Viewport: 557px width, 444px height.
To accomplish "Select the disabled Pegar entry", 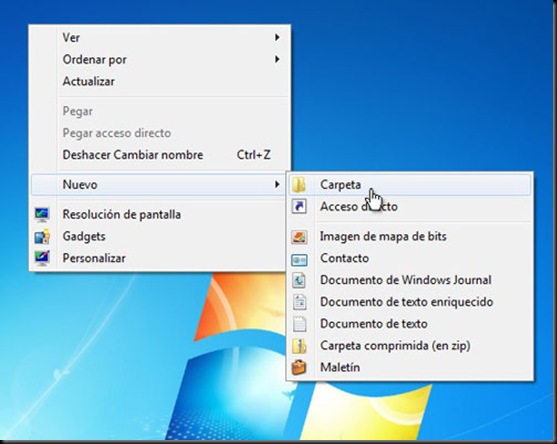I will pyautogui.click(x=159, y=111).
